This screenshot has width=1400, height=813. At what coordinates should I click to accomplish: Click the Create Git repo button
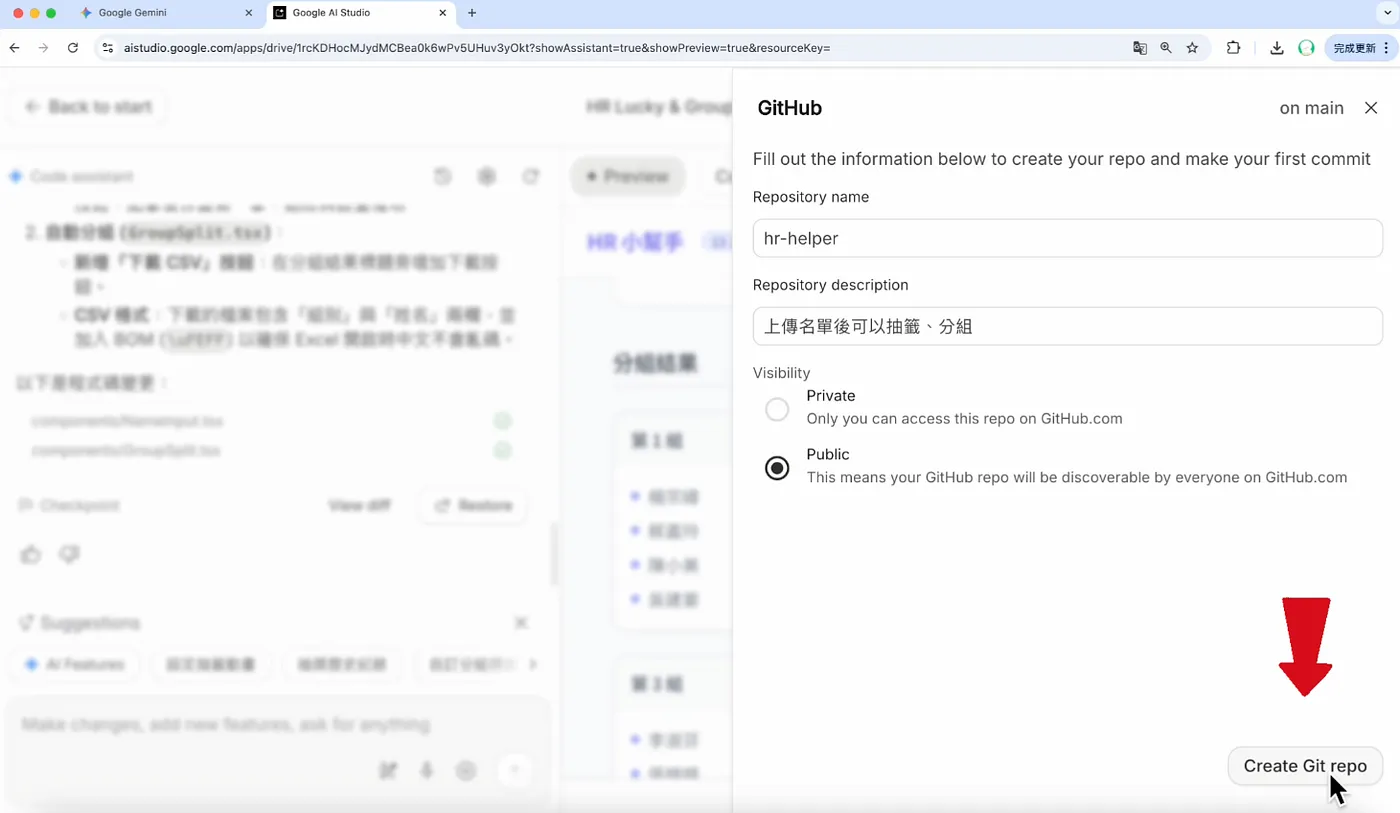[1305, 766]
